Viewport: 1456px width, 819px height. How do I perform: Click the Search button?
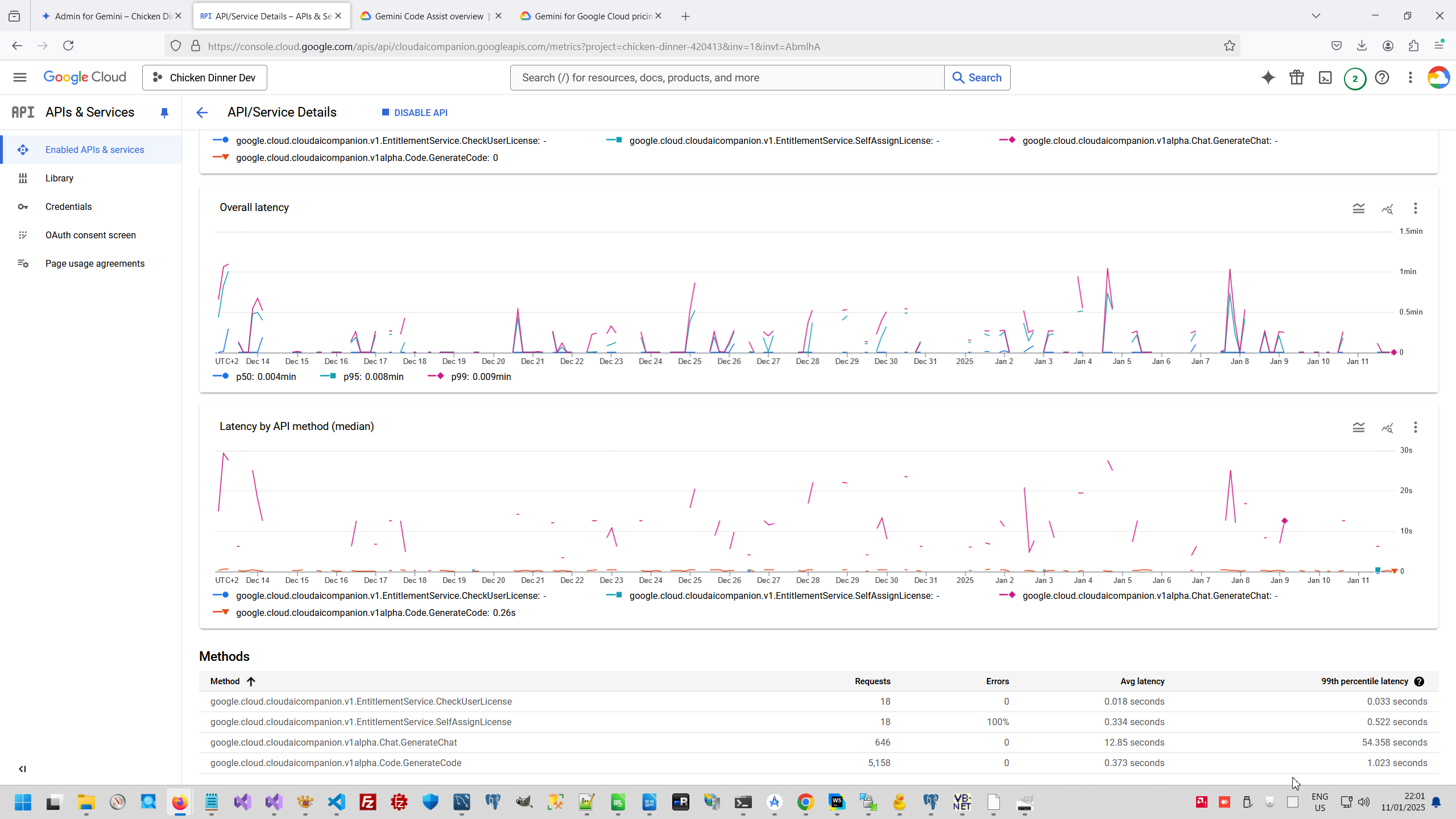(977, 77)
